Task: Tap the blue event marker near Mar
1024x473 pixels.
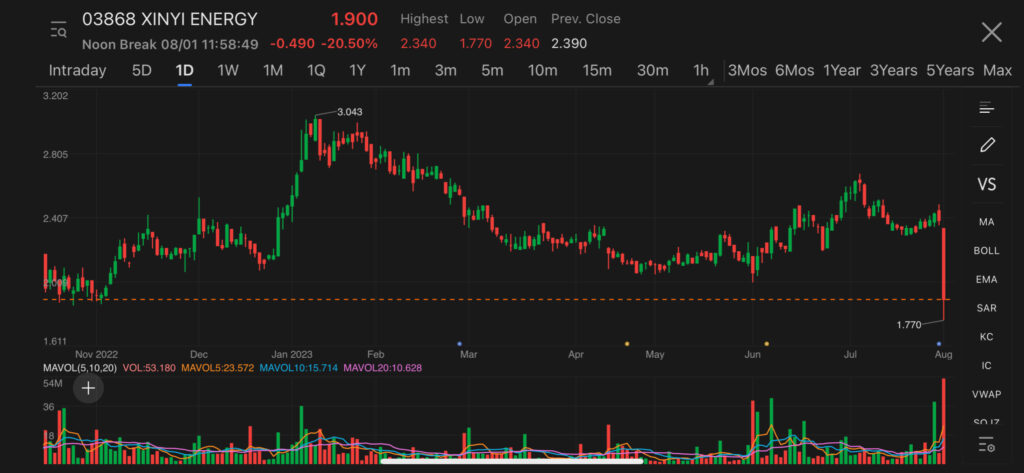Action: tap(460, 343)
